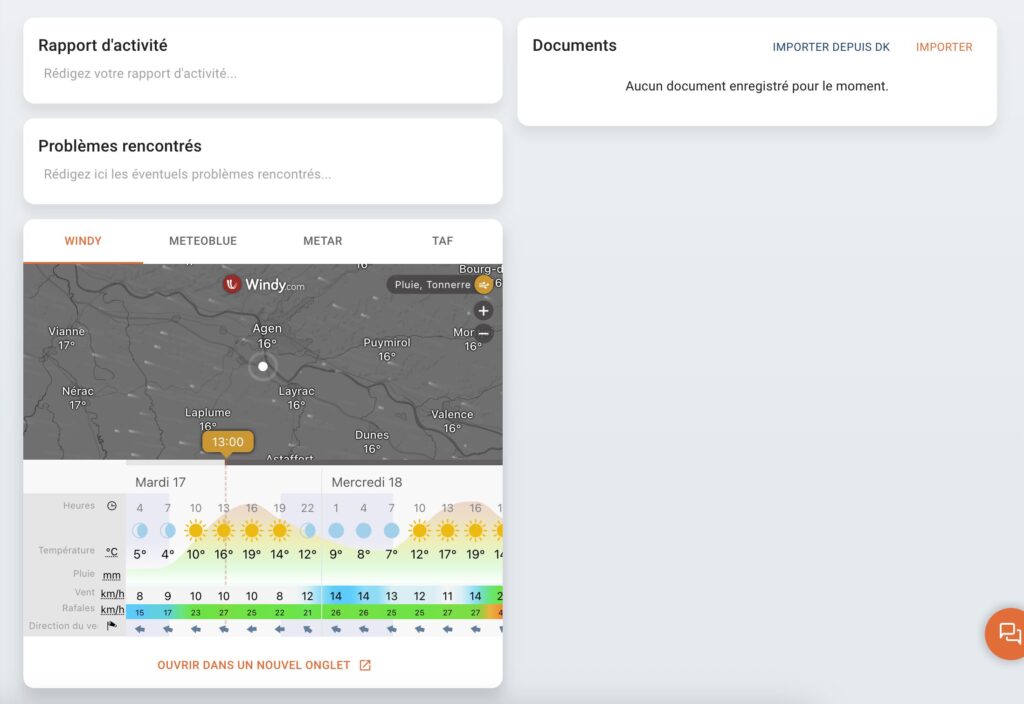Click IMPORTER DEPUIS DK
The height and width of the screenshot is (704, 1024).
(x=832, y=46)
